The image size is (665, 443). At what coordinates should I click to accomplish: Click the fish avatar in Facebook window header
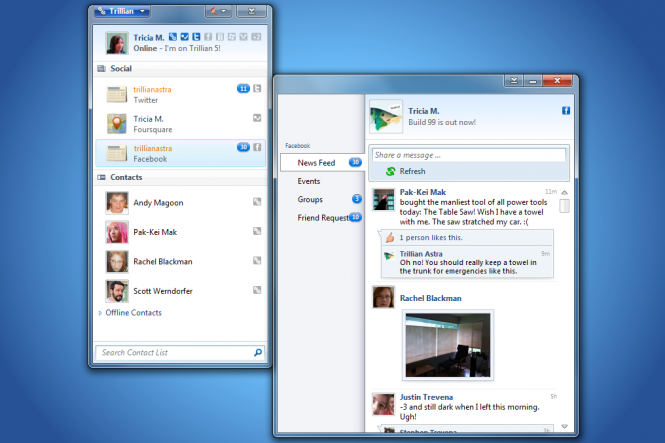(386, 117)
